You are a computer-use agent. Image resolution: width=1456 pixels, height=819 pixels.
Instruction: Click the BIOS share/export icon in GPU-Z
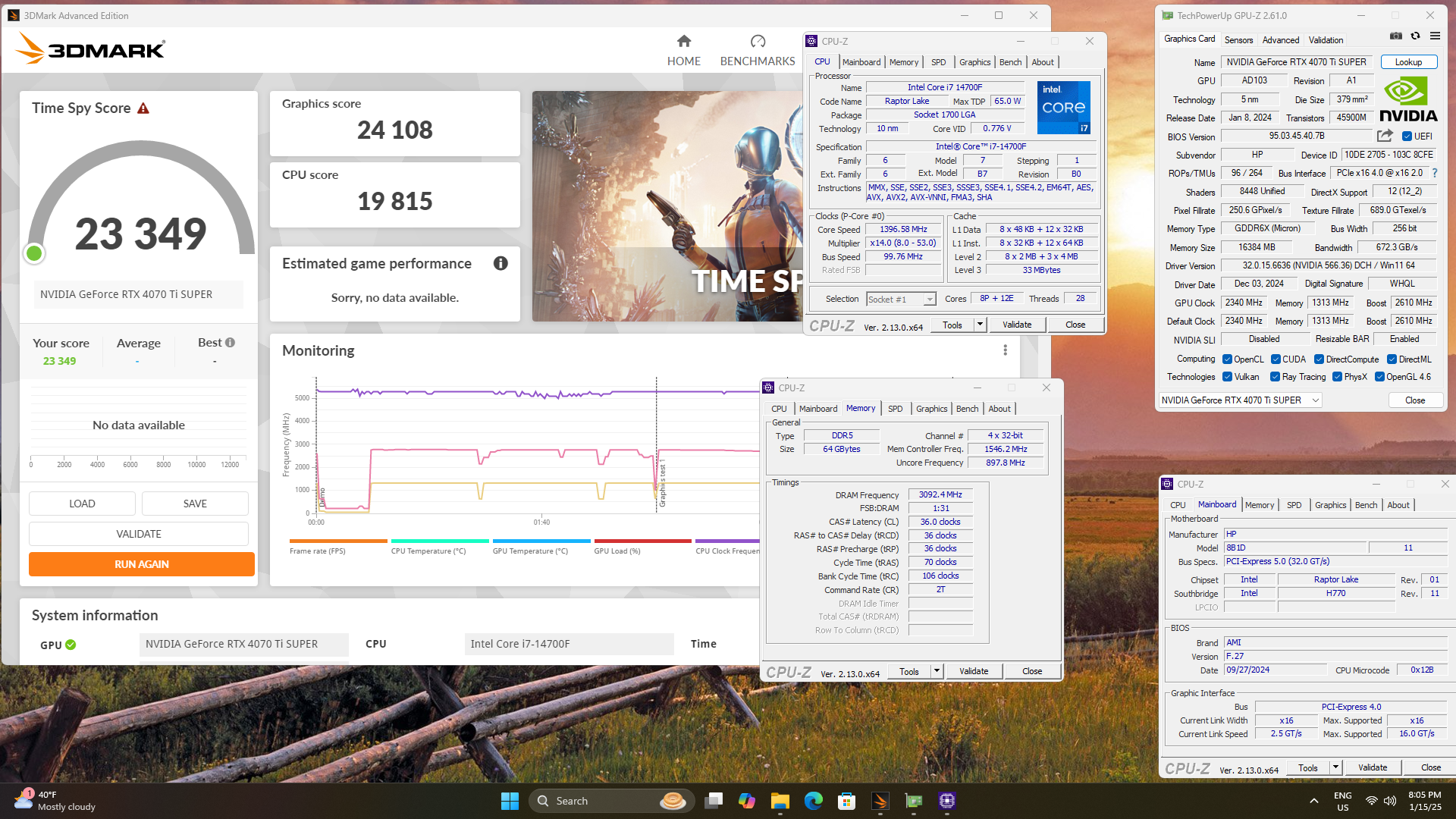pos(1385,136)
